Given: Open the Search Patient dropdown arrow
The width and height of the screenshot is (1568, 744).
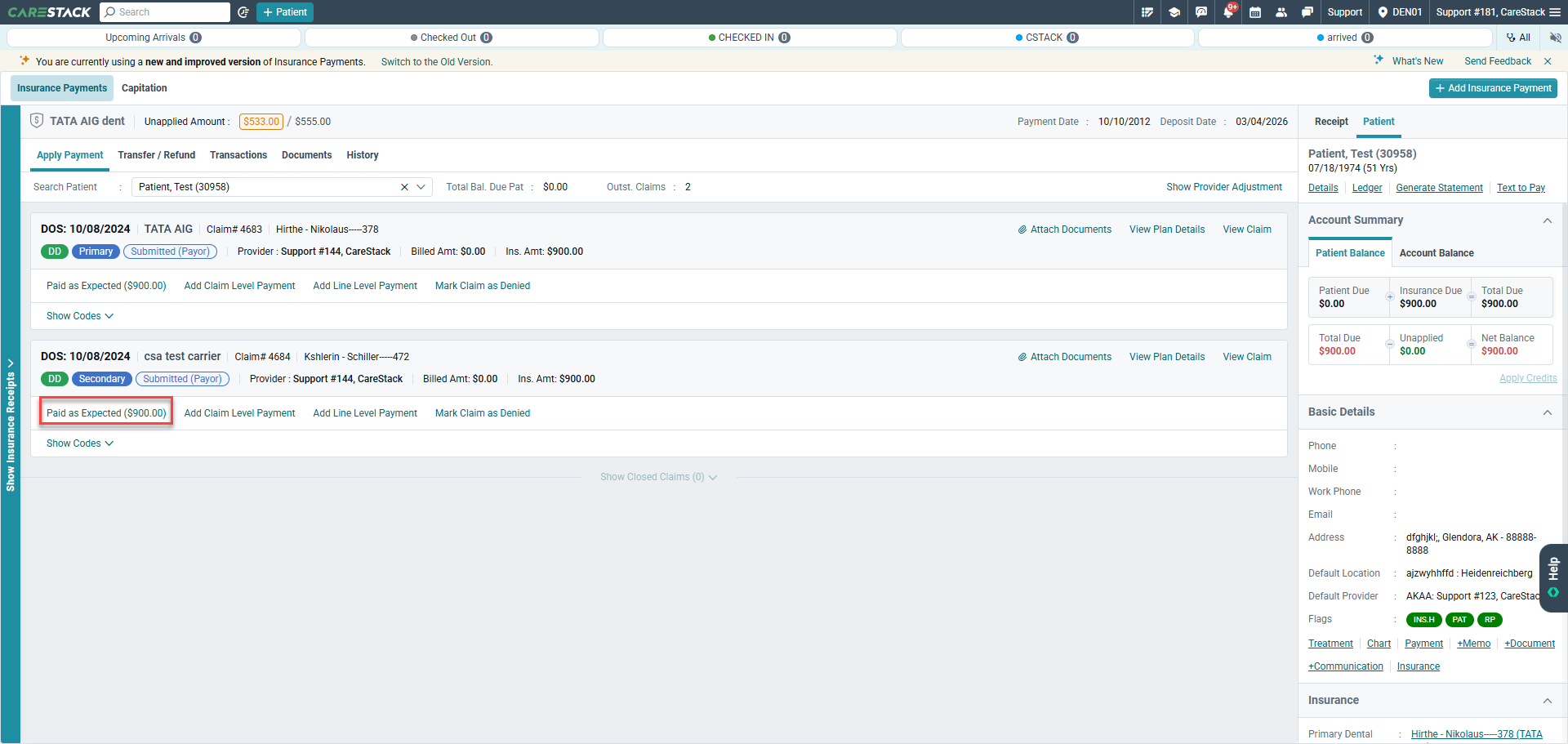Looking at the screenshot, I should (421, 187).
